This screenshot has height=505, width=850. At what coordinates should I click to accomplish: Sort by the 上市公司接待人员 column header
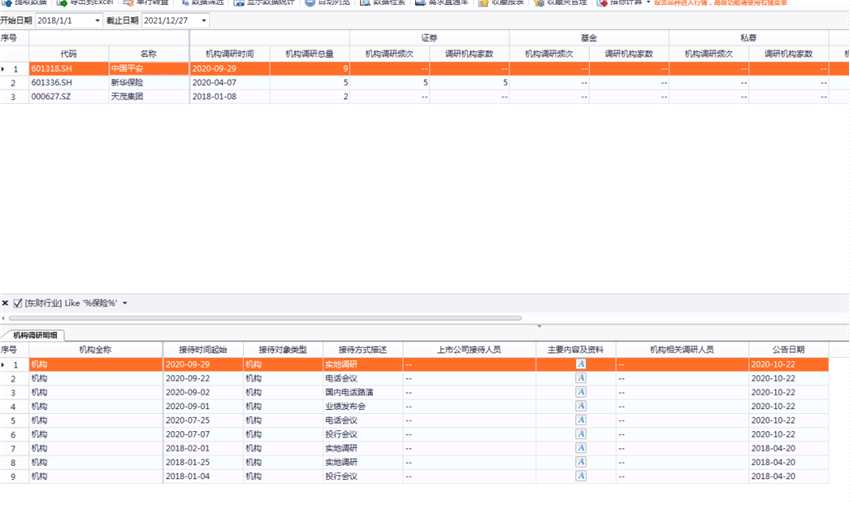tap(469, 349)
